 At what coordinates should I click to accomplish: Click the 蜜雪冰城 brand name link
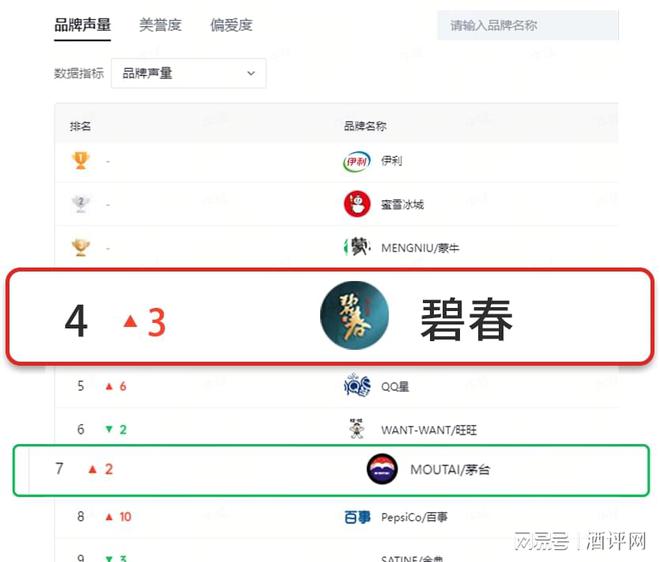pos(402,204)
